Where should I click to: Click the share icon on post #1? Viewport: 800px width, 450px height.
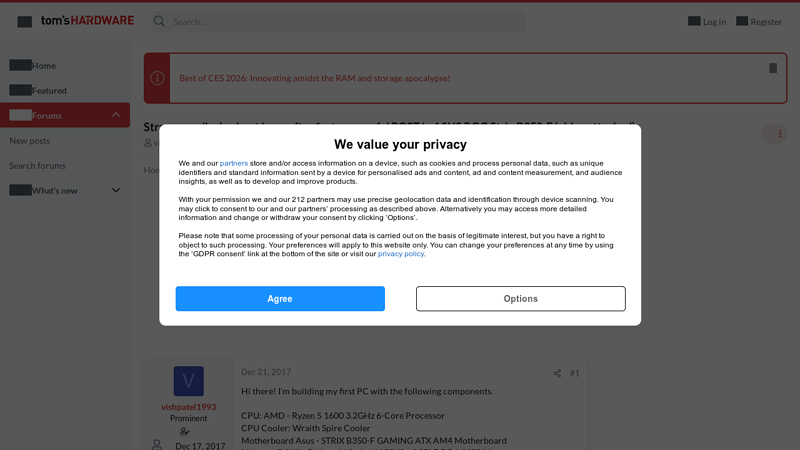557,373
